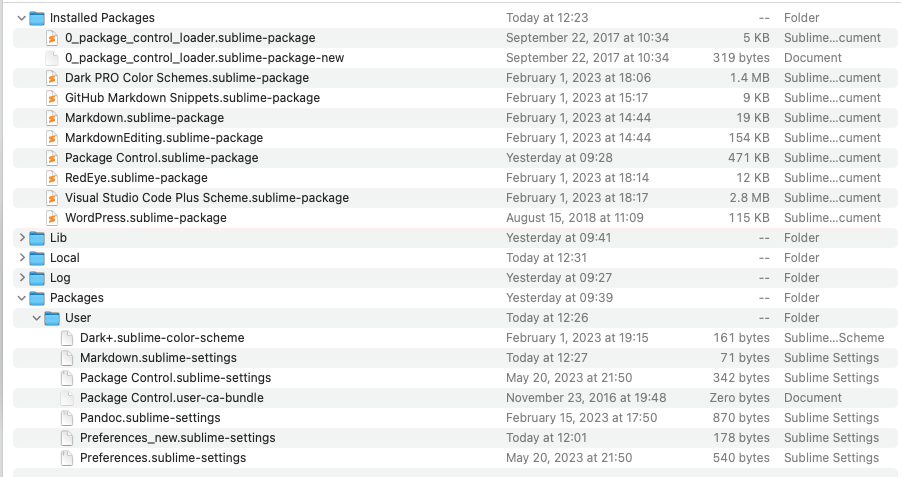Click the Sublime icon for RedEye.sublime-package
This screenshot has height=477, width=901.
coord(52,178)
